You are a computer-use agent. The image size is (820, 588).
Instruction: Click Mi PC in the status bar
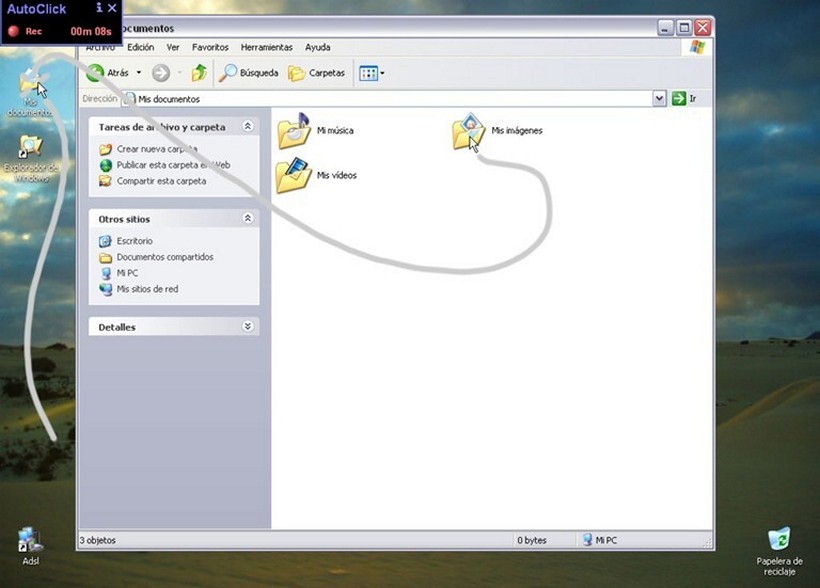coord(600,540)
